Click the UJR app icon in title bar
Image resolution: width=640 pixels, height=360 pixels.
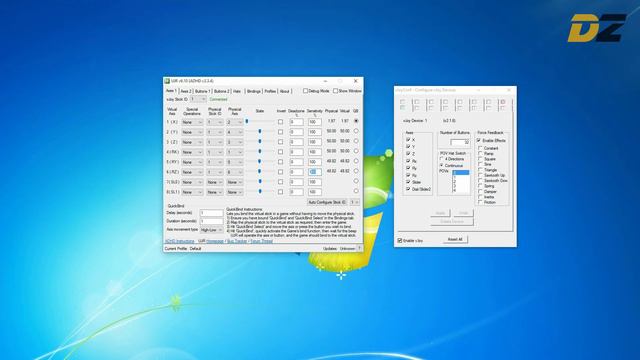pyautogui.click(x=167, y=81)
